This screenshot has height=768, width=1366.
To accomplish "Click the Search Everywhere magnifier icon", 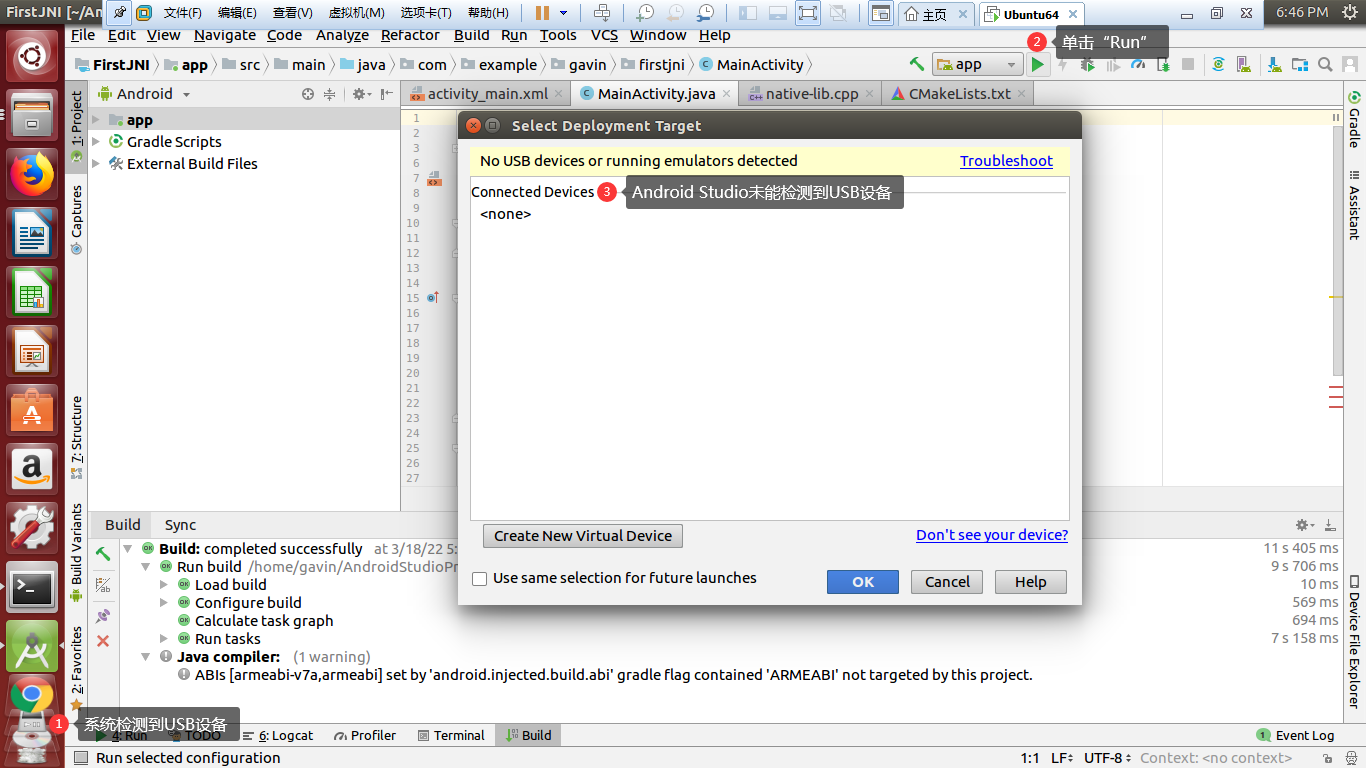I will (1325, 64).
